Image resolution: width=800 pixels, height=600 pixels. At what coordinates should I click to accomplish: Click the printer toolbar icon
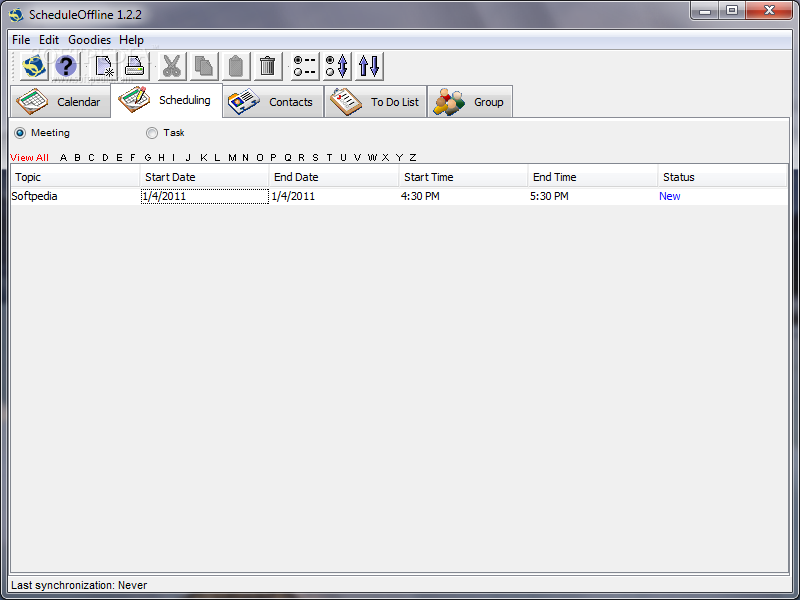[x=135, y=66]
